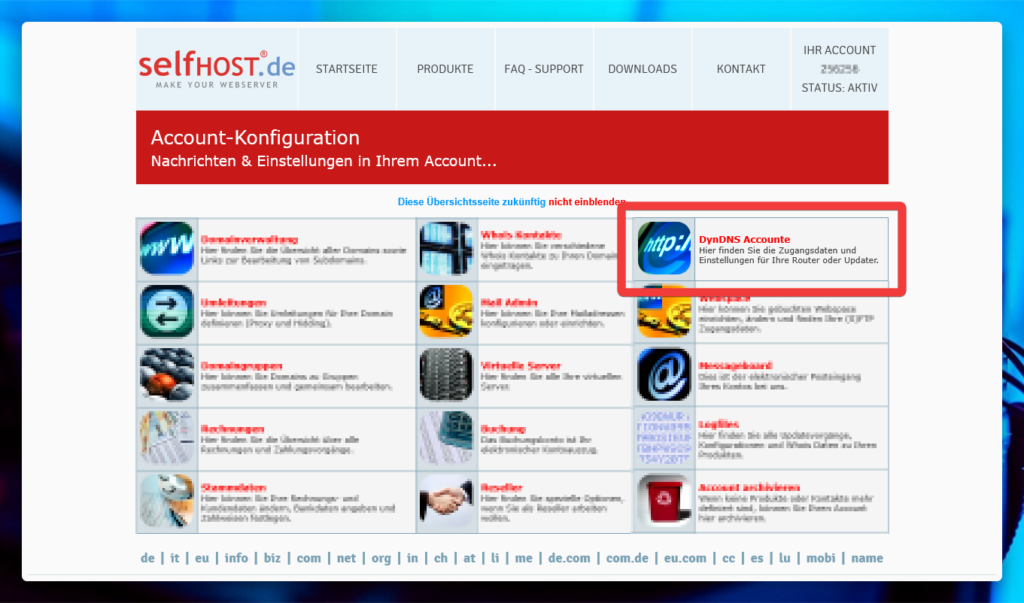Open the STARTSEITE menu item
Image resolution: width=1024 pixels, height=603 pixels.
[347, 69]
